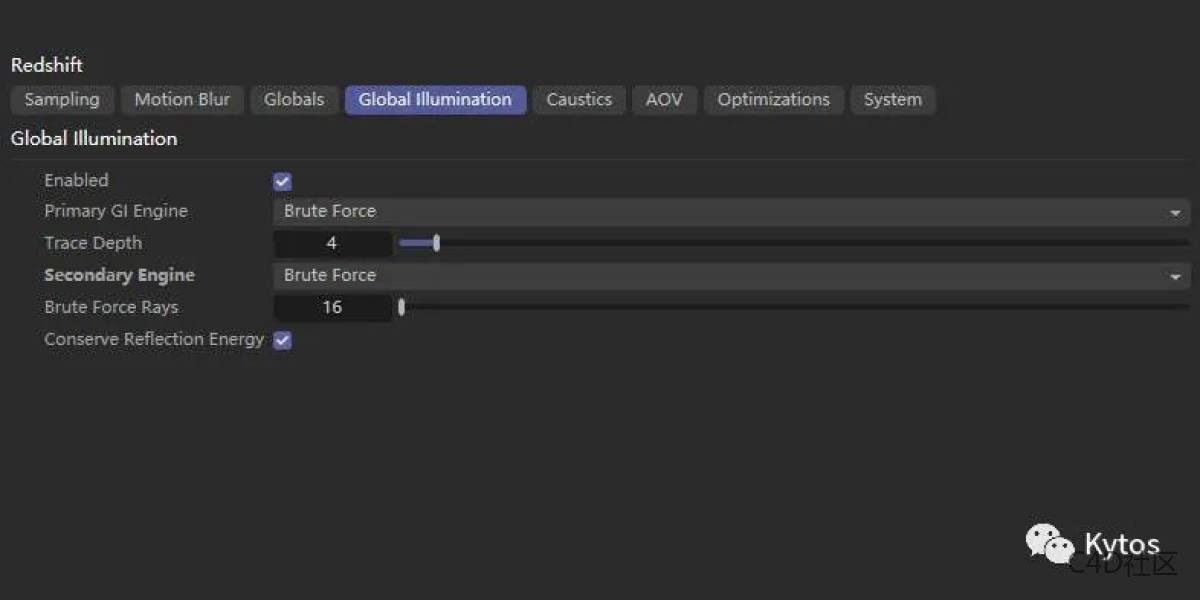Switch to the Sampling tab

click(x=61, y=99)
